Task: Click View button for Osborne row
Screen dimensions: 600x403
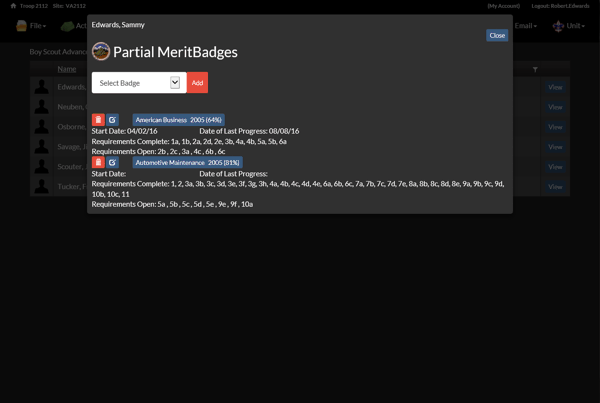Action: tap(555, 127)
